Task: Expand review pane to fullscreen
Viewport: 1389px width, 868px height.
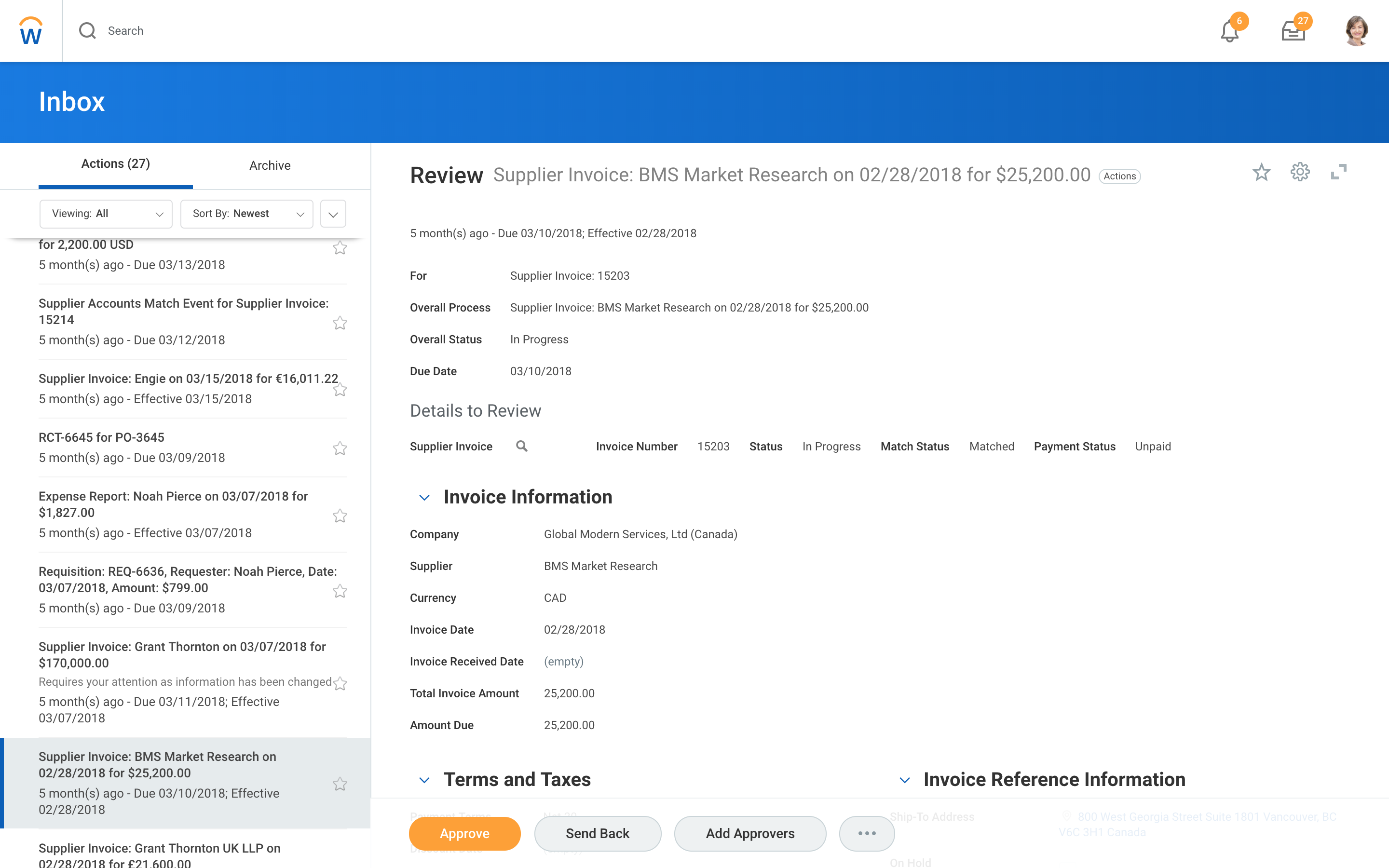Action: [x=1338, y=172]
